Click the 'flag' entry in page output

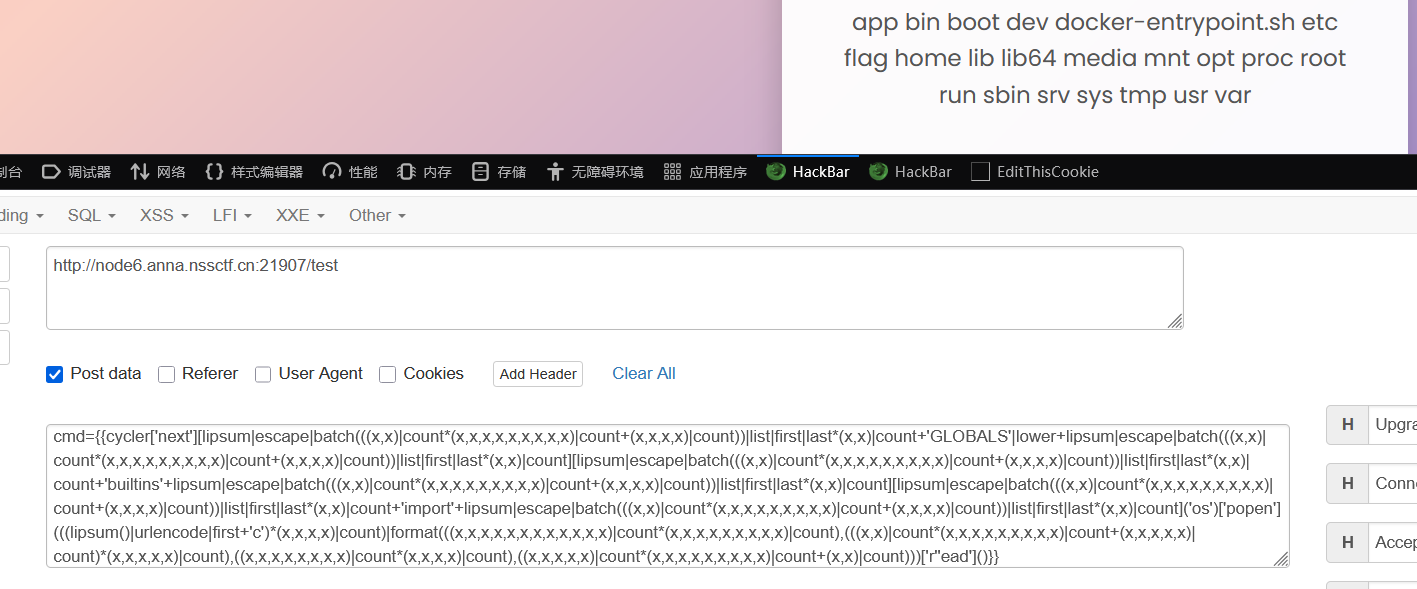tap(865, 58)
